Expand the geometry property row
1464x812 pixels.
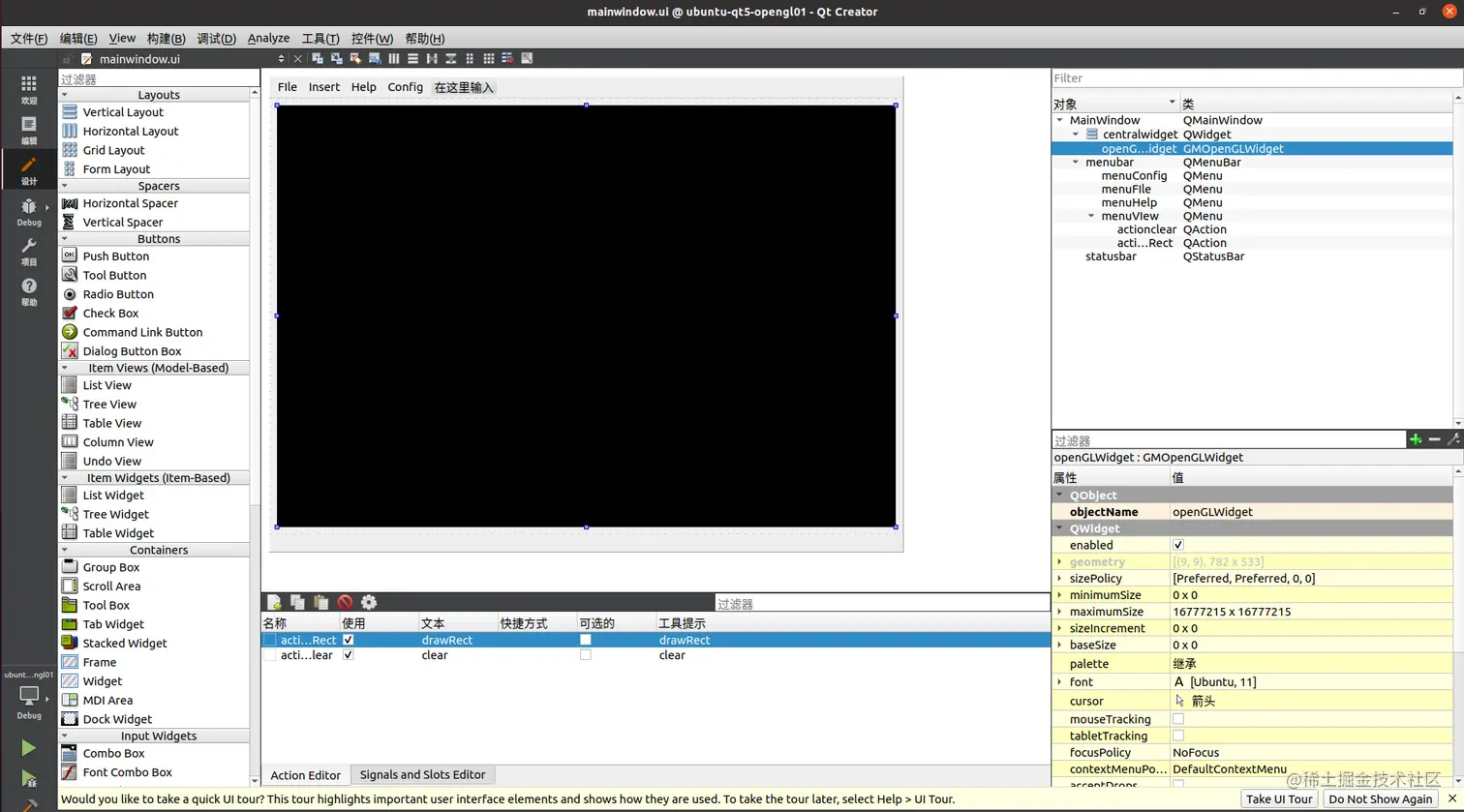point(1060,562)
